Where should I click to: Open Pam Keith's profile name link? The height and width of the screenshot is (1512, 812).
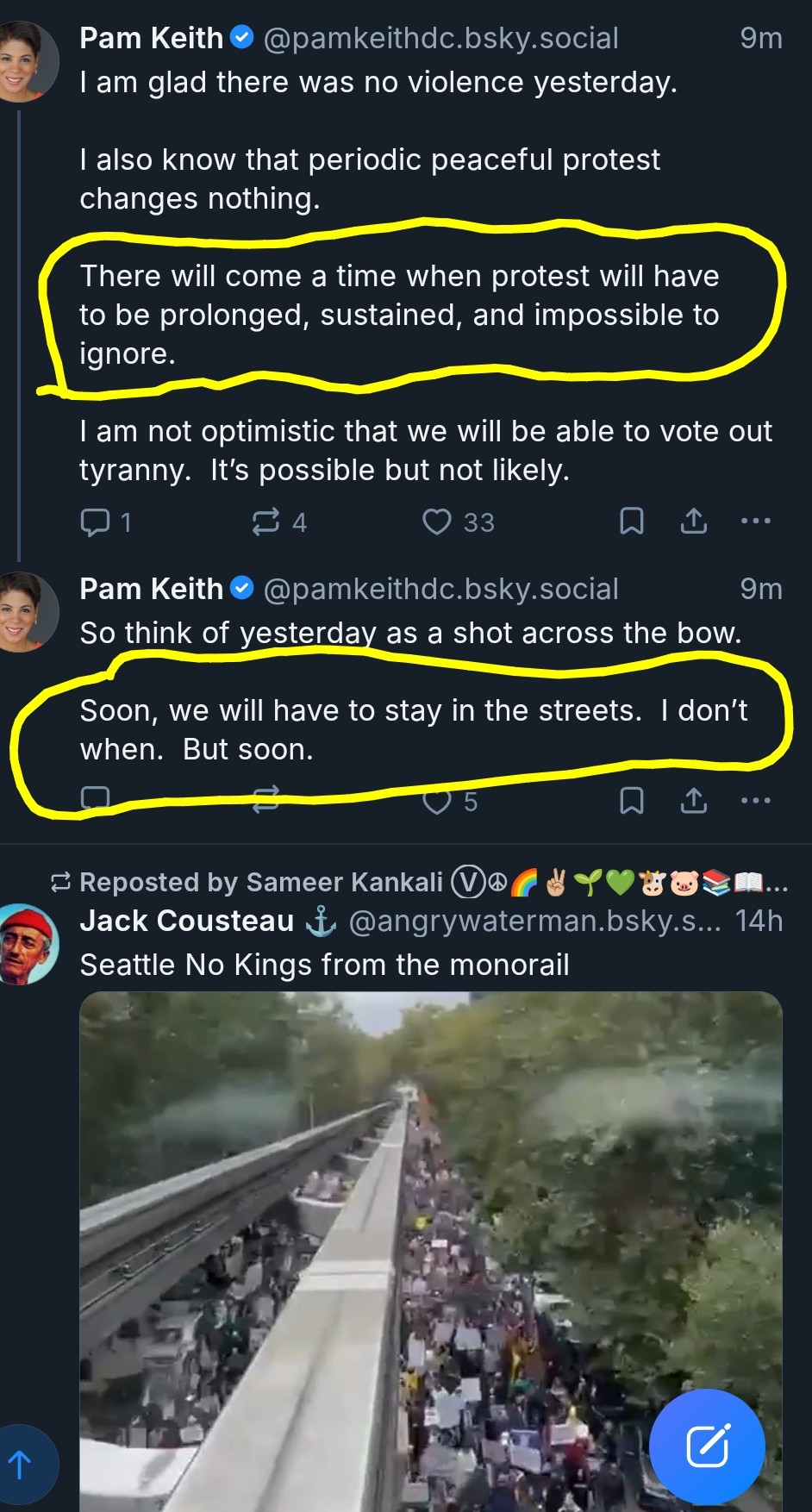tap(152, 38)
